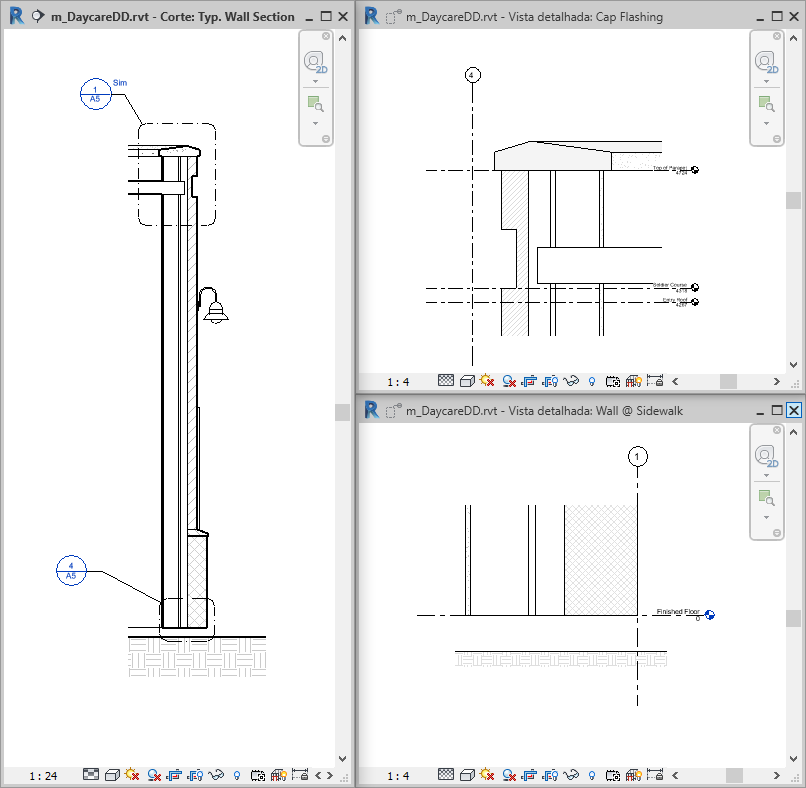Image resolution: width=806 pixels, height=788 pixels.
Task: Select callout head 1/A5 in wall section
Action: click(96, 94)
